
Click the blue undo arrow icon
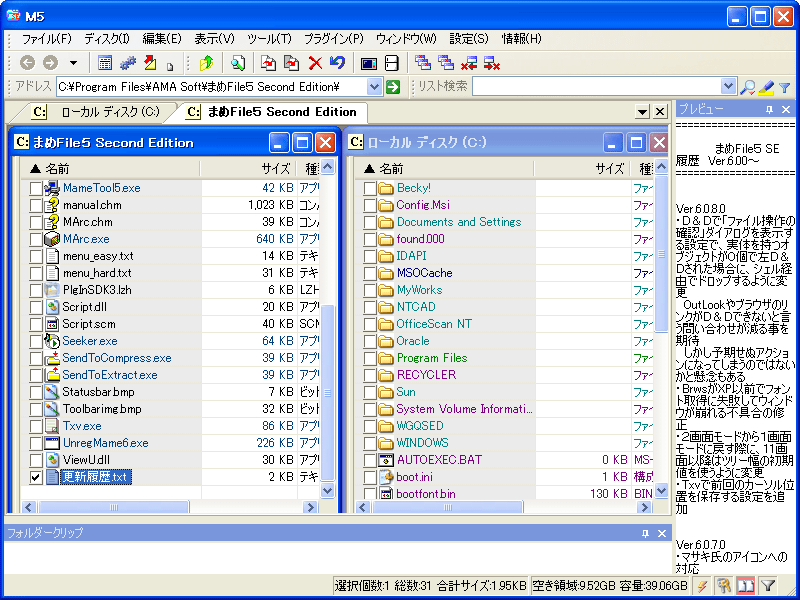tap(337, 62)
